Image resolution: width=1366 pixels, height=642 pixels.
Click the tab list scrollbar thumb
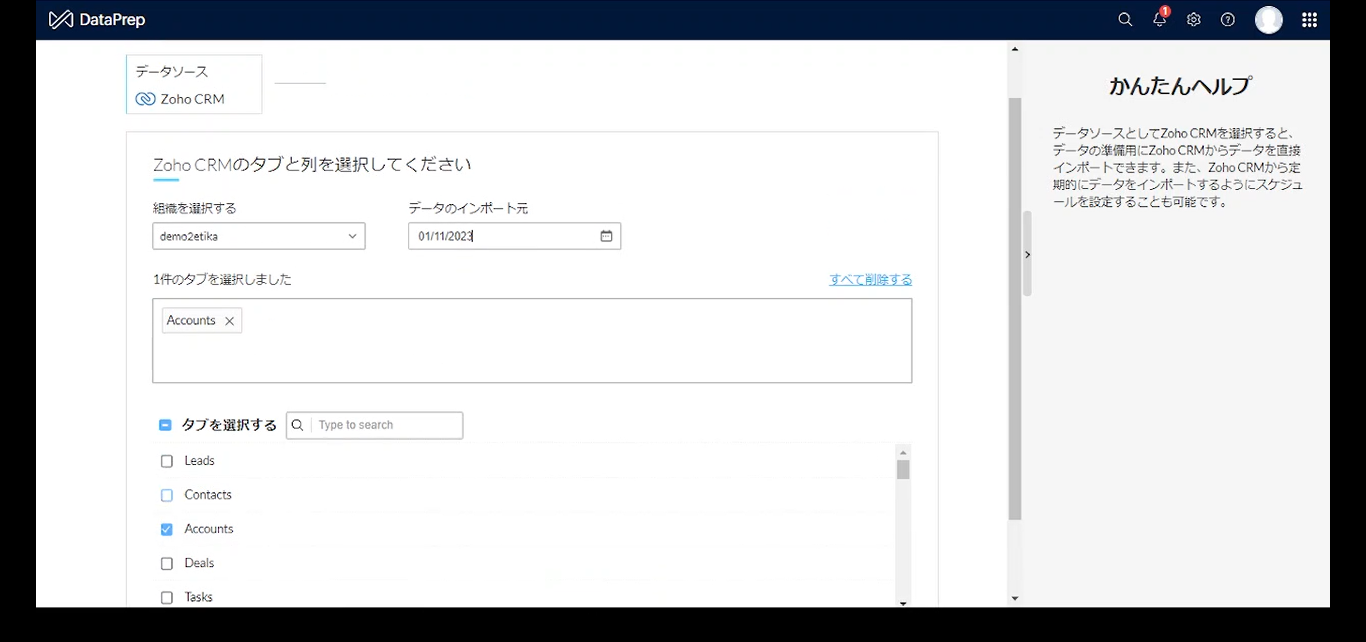(903, 470)
